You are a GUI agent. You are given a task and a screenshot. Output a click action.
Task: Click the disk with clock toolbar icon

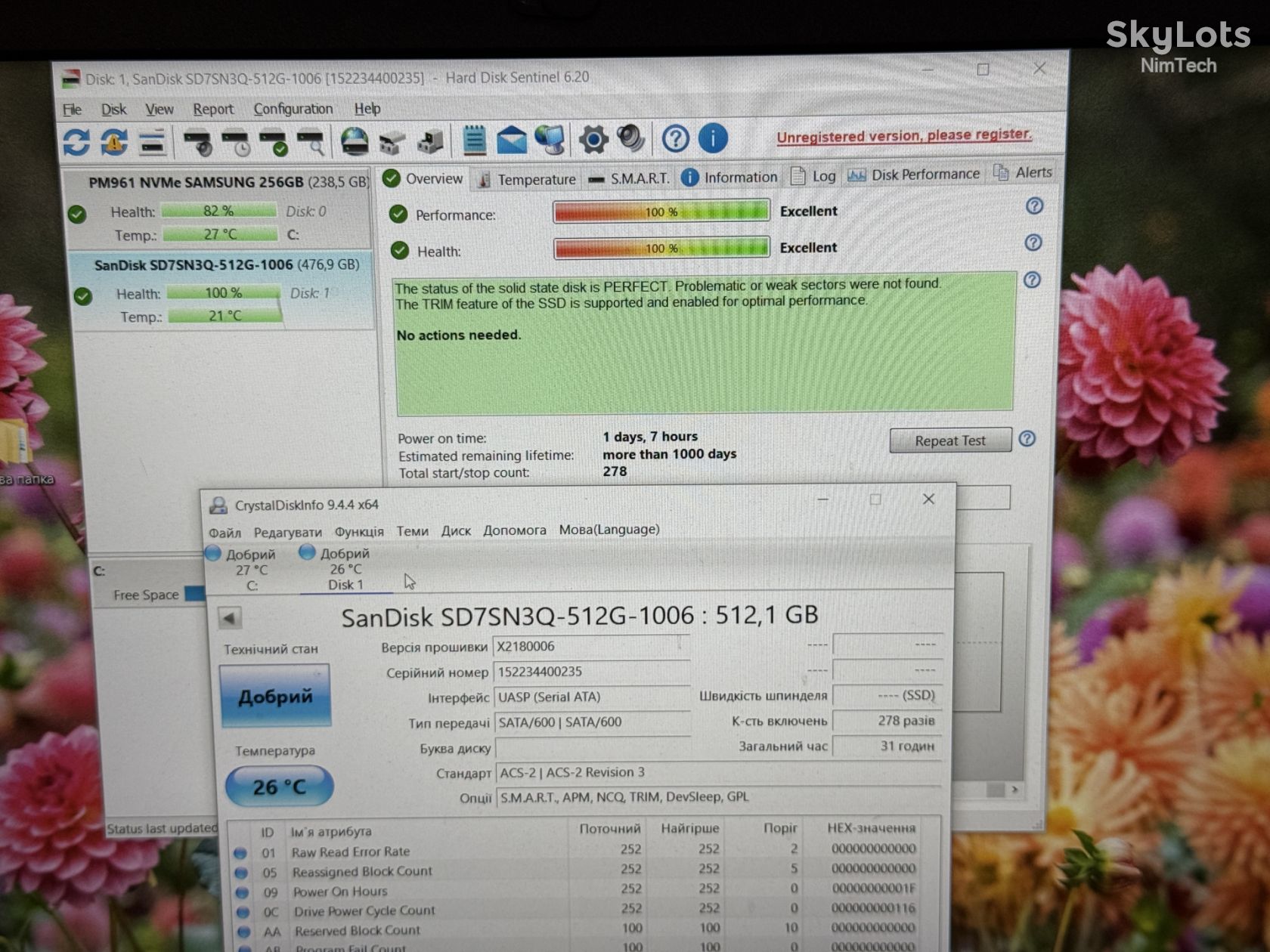coord(237,142)
